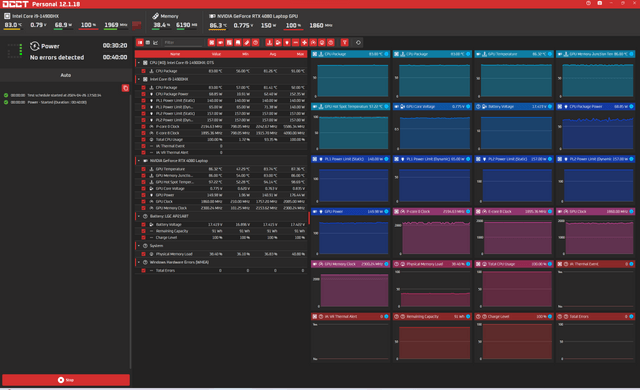Collapse the Intel Core i9-14900HX sensor group
This screenshot has width=640, height=390.
[x=139, y=79]
